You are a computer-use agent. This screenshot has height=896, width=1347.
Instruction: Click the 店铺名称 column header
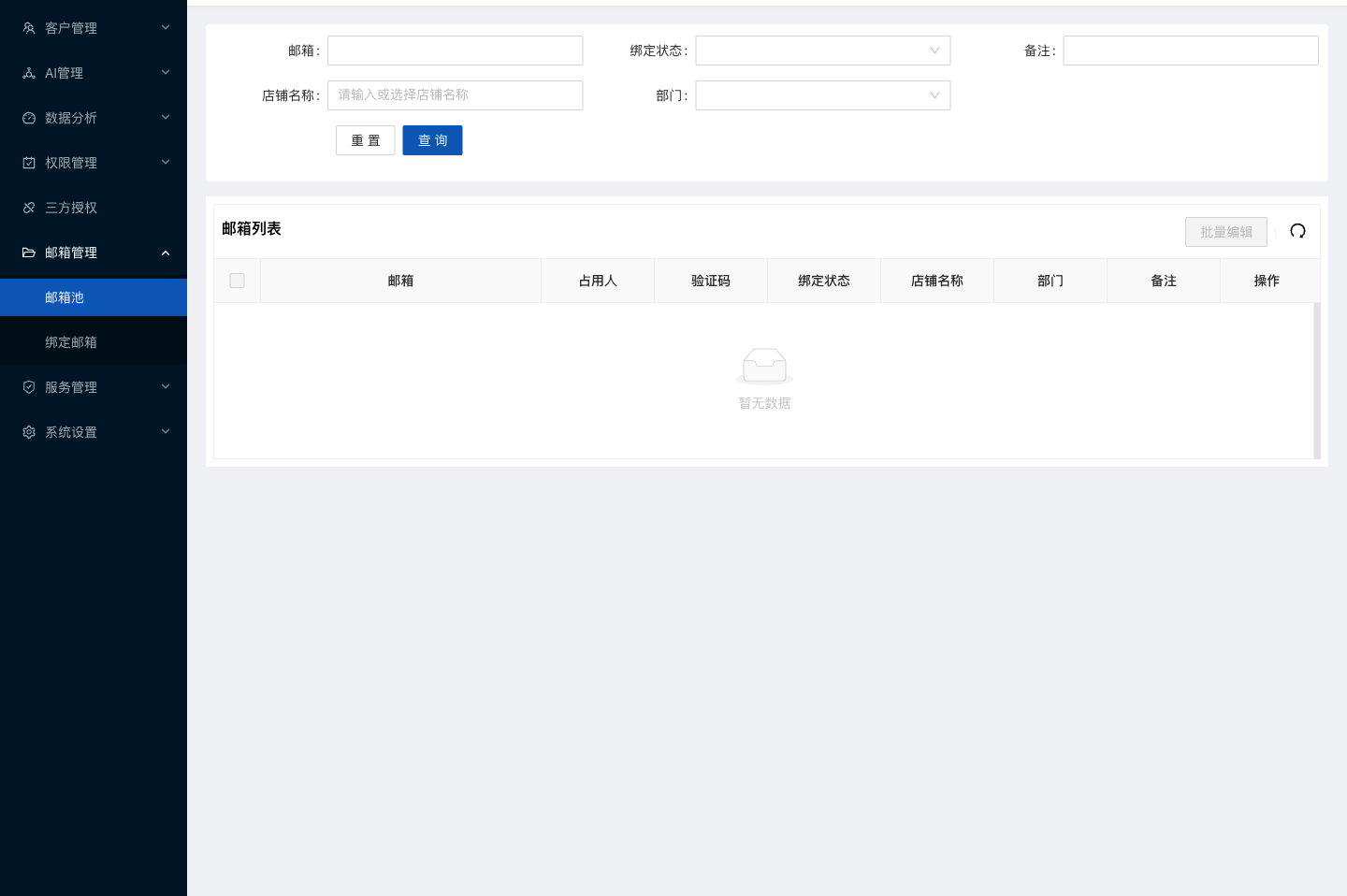click(937, 281)
